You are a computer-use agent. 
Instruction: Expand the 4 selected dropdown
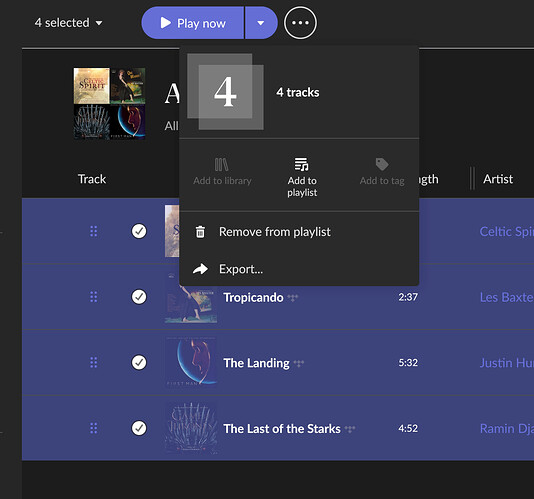point(68,23)
